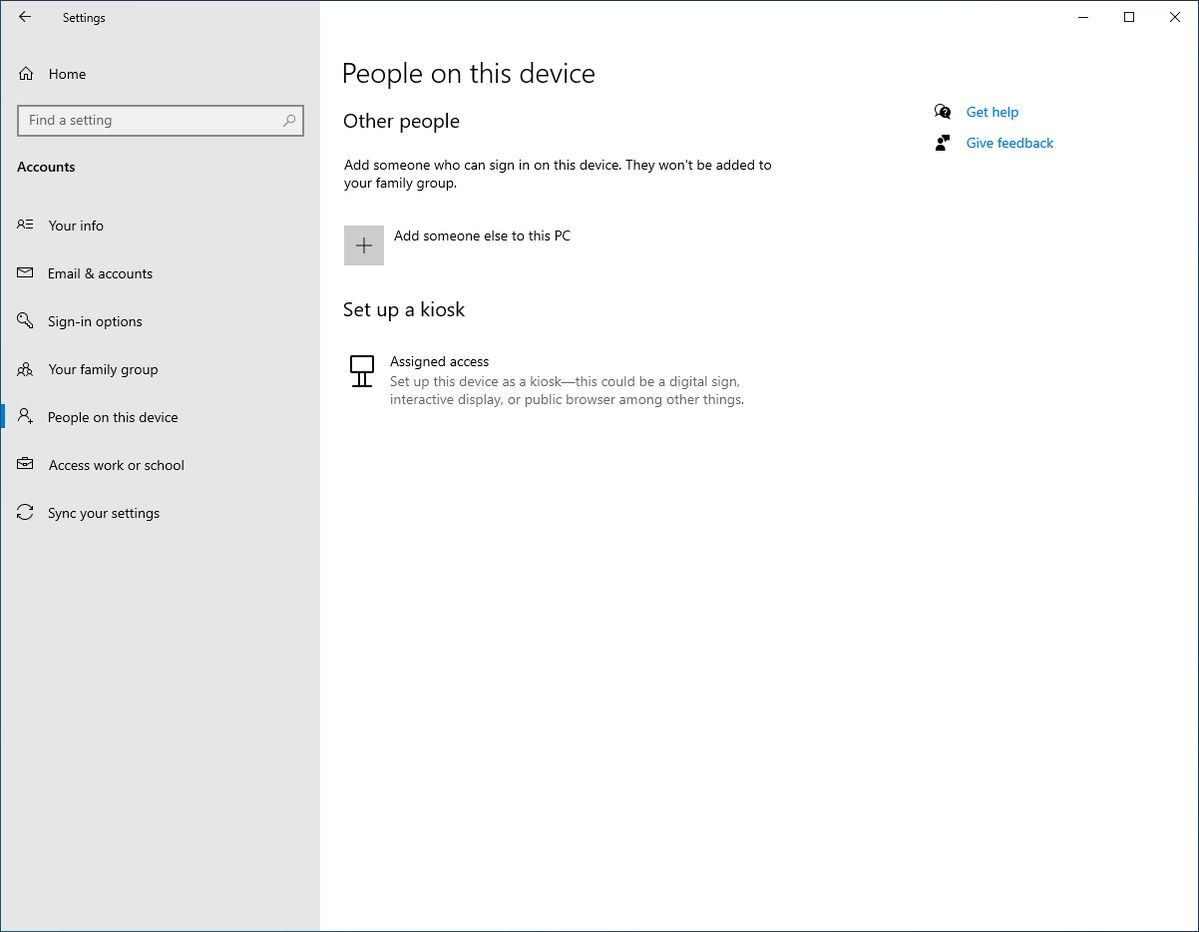This screenshot has height=932, width=1199.
Task: Open the Your info page
Action: tap(160, 226)
